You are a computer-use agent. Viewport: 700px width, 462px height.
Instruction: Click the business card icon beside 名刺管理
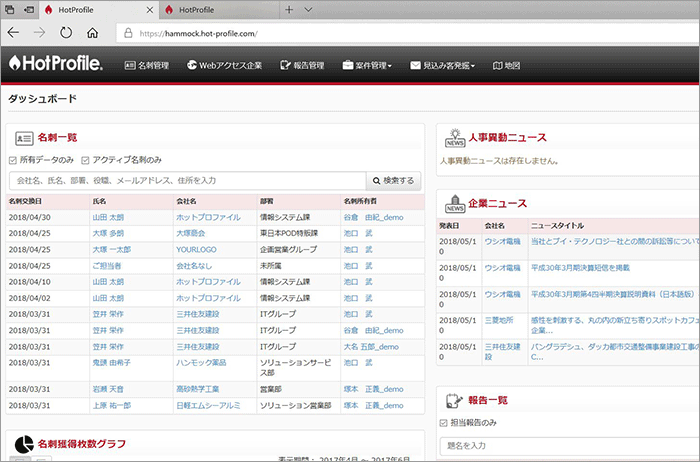tap(130, 65)
